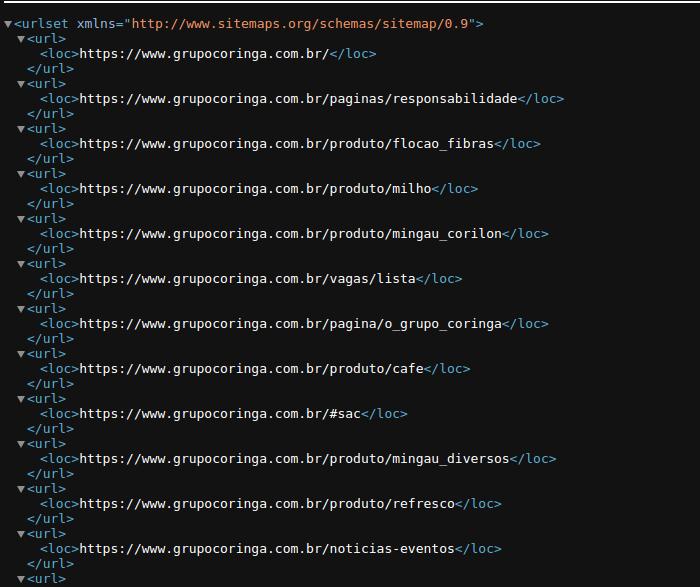
Task: Click the produto/refresco URL text
Action: click(267, 504)
